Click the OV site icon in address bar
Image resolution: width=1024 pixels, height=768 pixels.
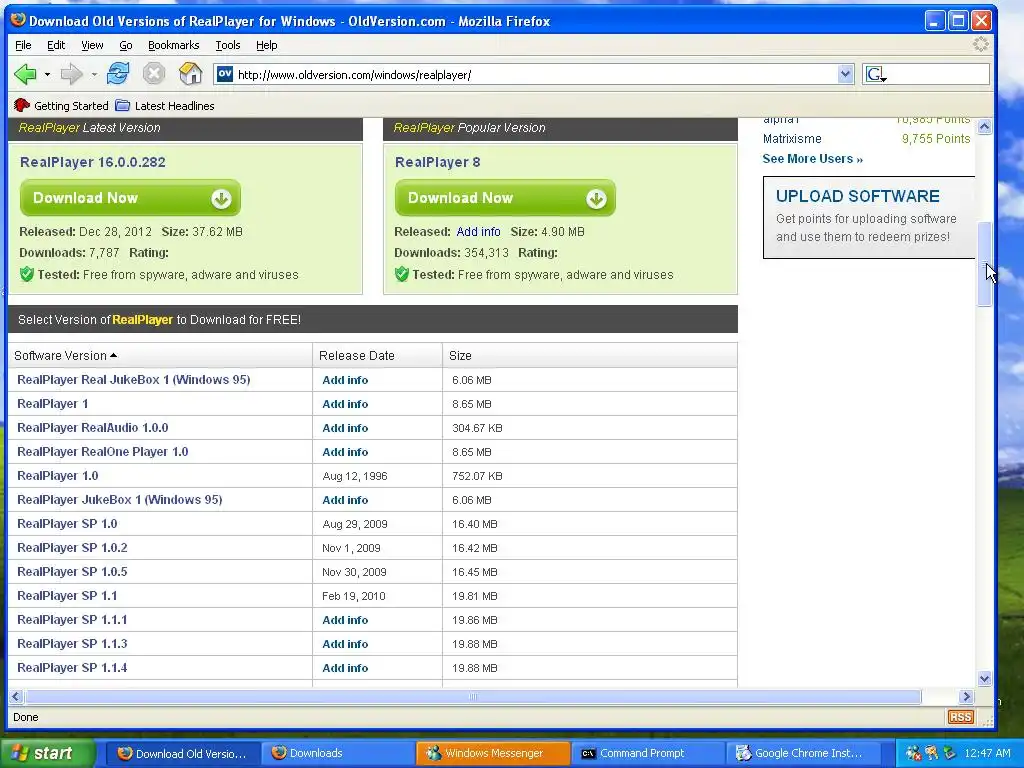click(x=225, y=74)
